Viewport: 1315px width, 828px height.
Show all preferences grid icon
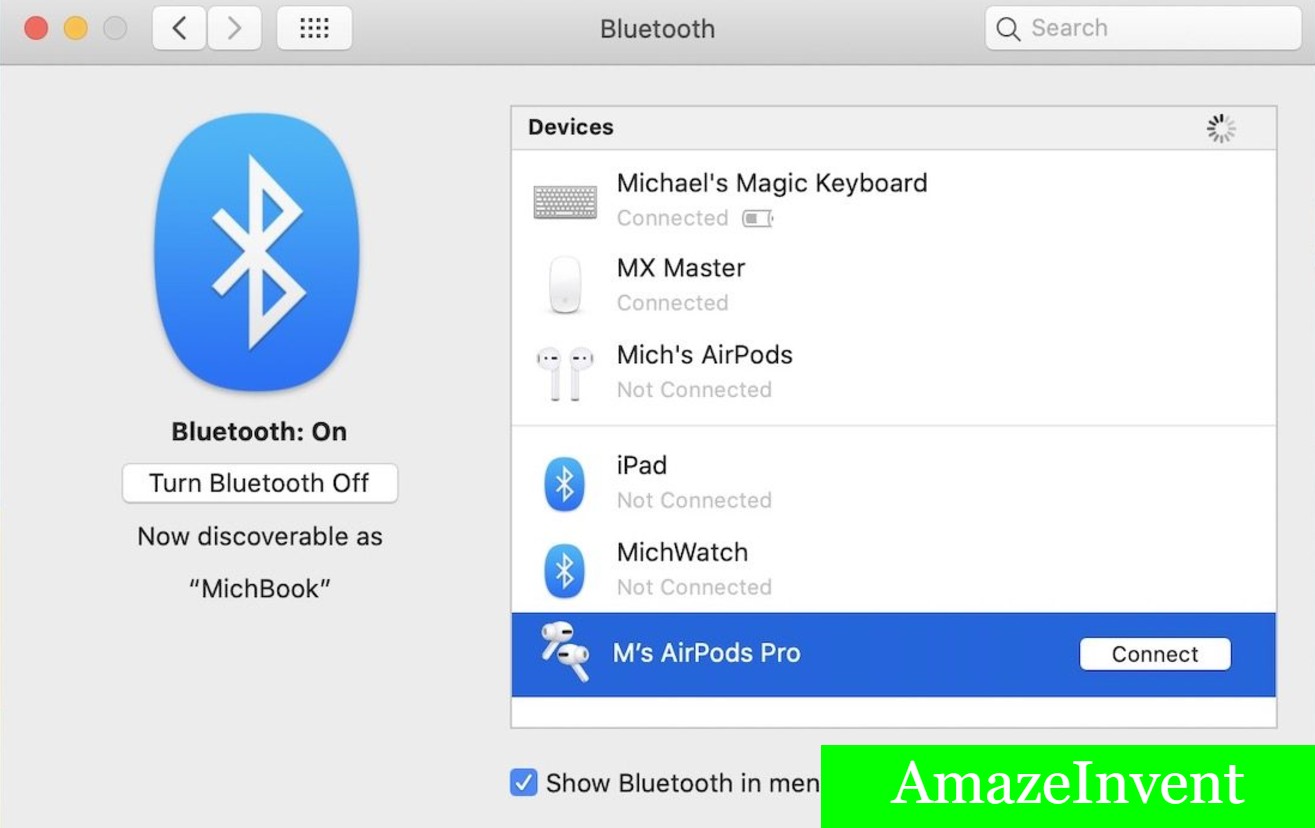point(314,28)
